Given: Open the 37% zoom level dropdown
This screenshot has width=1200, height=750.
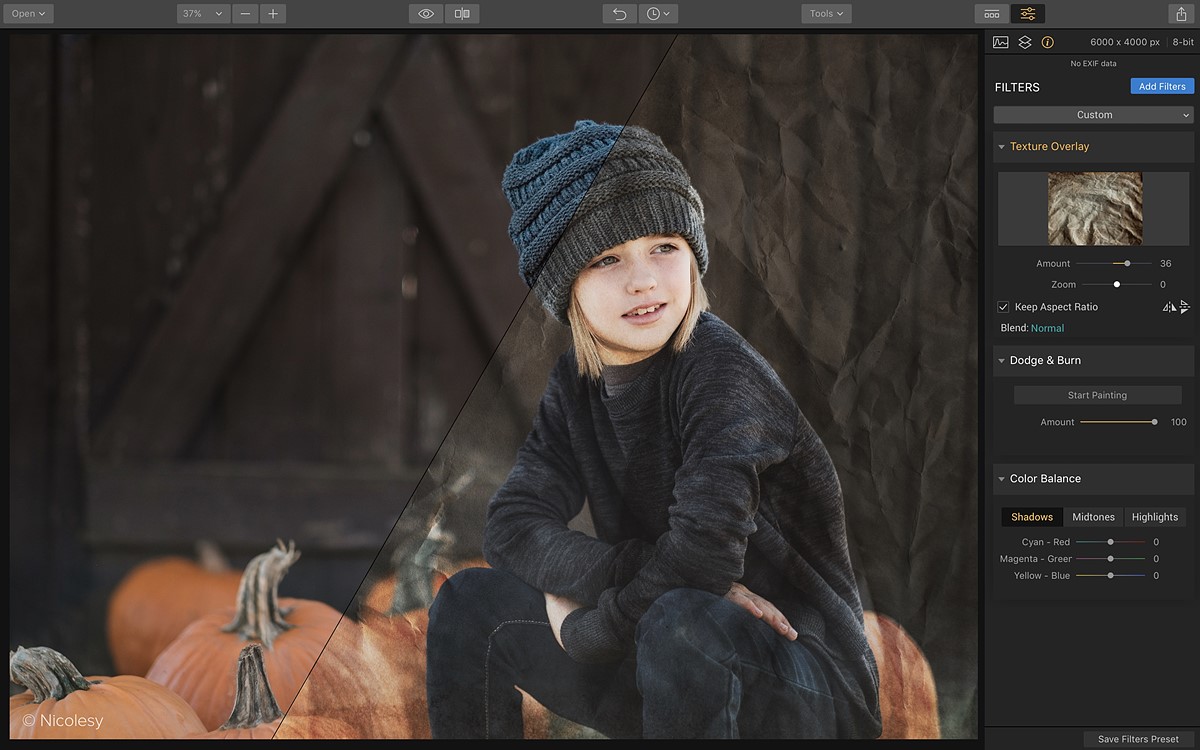Looking at the screenshot, I should (x=203, y=14).
